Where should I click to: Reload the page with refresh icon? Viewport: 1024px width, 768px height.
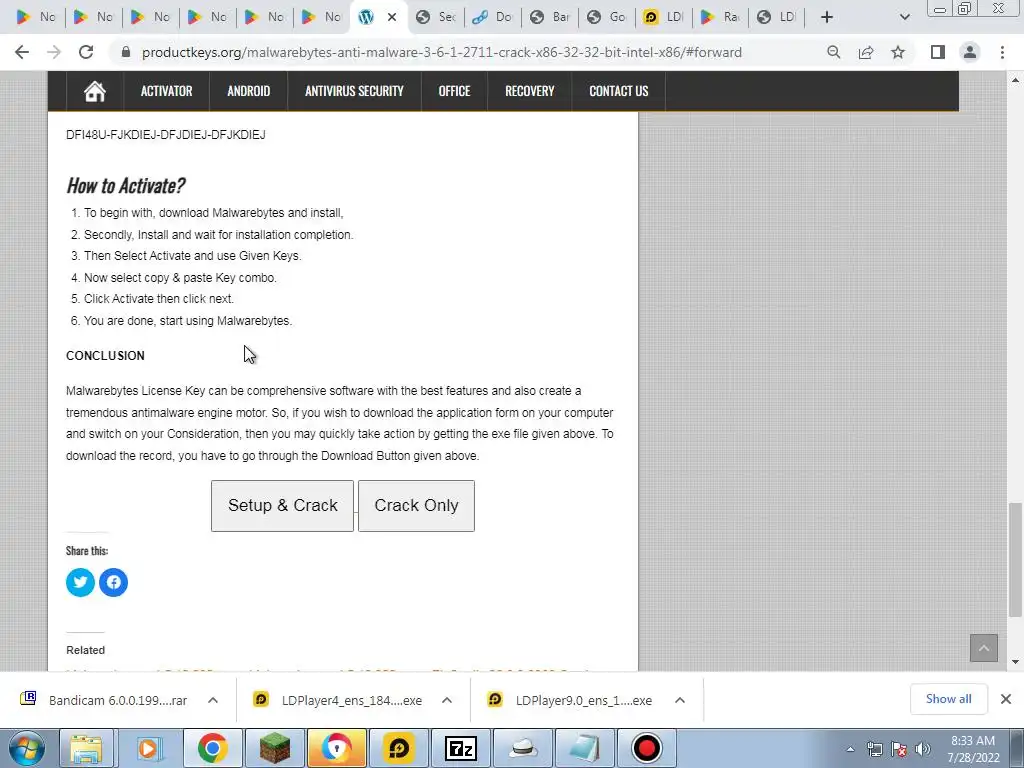(x=86, y=52)
